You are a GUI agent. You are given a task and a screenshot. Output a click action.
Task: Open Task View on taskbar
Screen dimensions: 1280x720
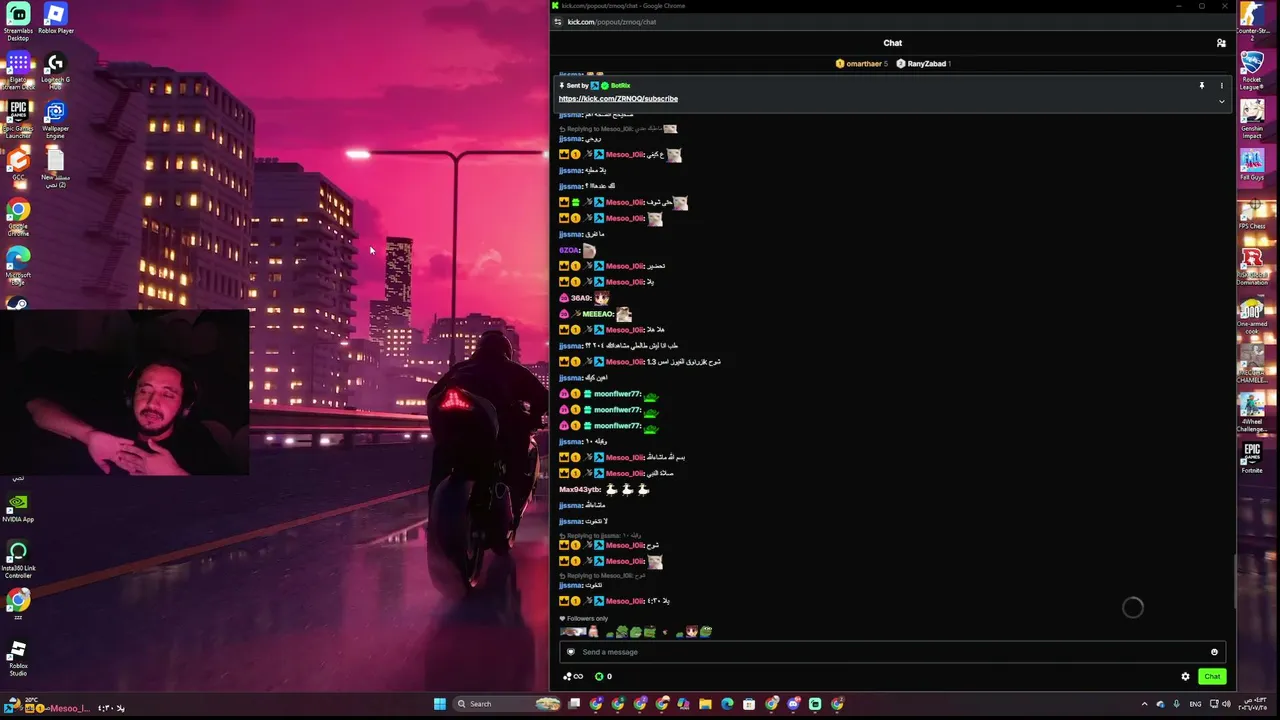[x=574, y=704]
